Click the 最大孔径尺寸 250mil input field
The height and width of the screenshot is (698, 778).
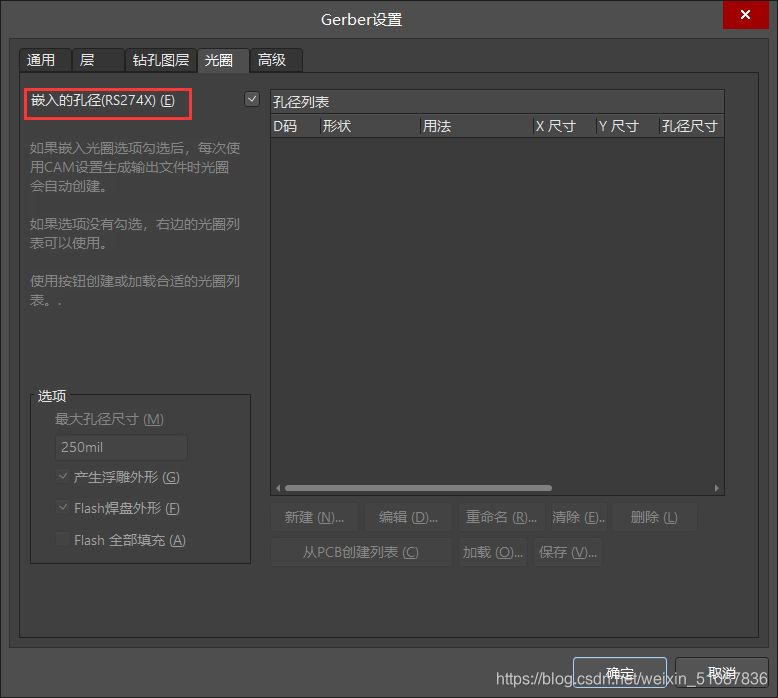pos(121,448)
